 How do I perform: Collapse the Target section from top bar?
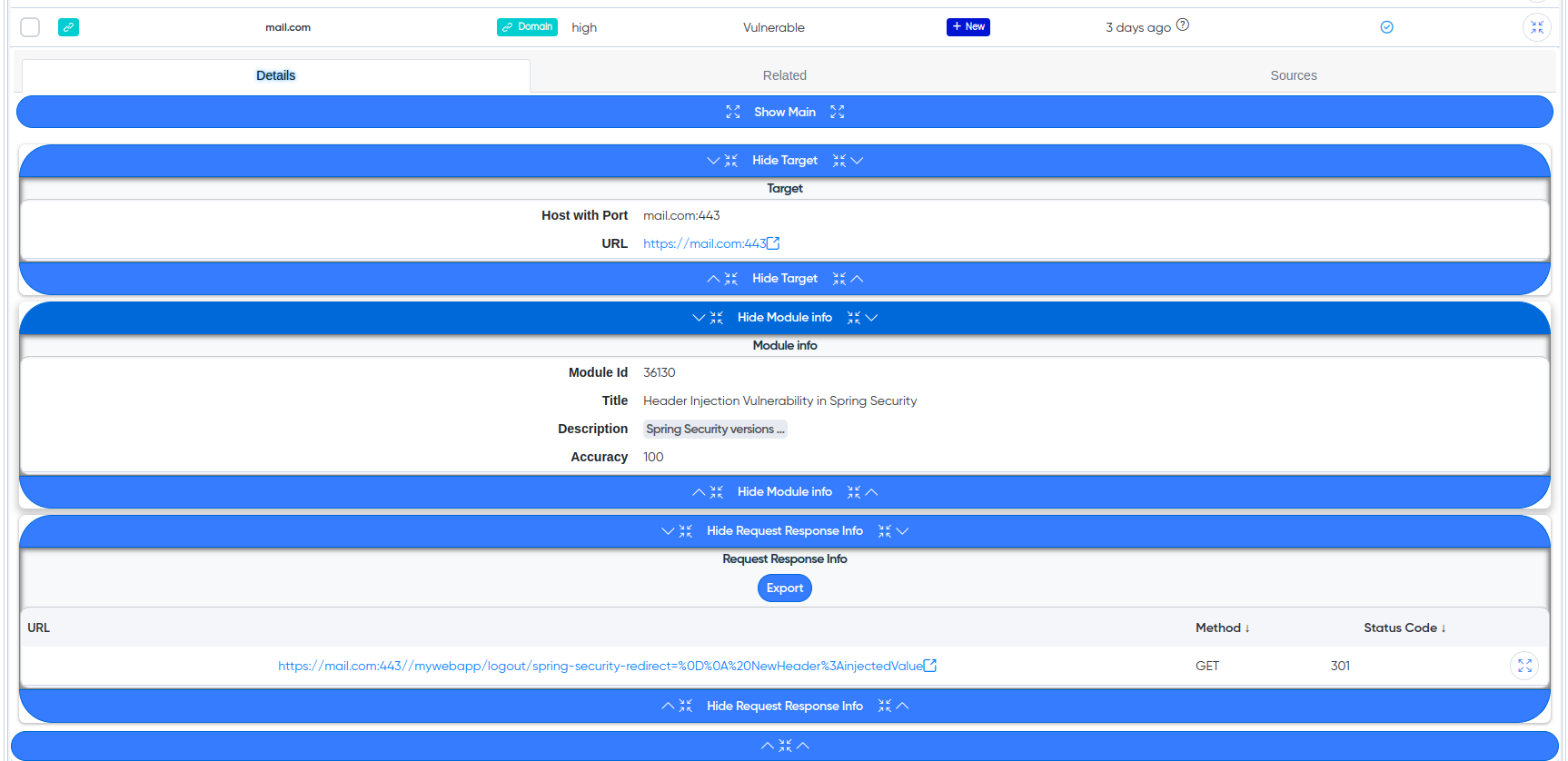784,161
